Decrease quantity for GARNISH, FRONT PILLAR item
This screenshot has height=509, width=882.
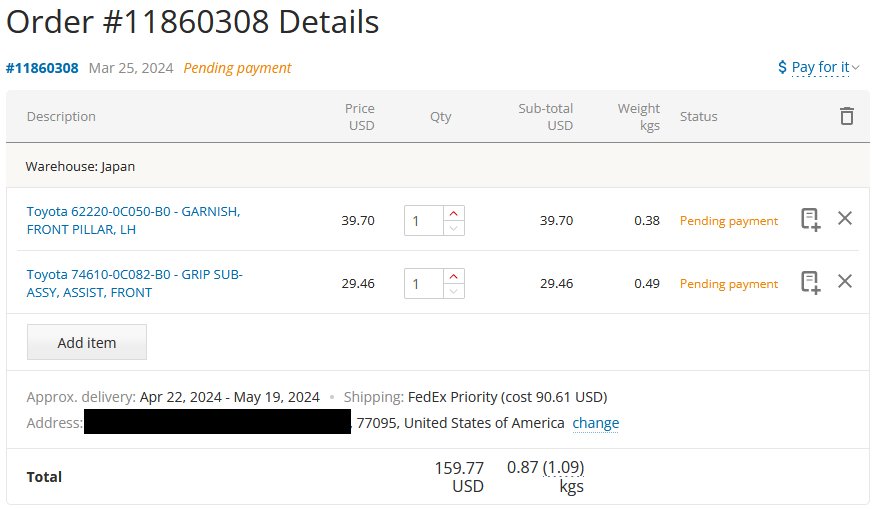[x=453, y=228]
